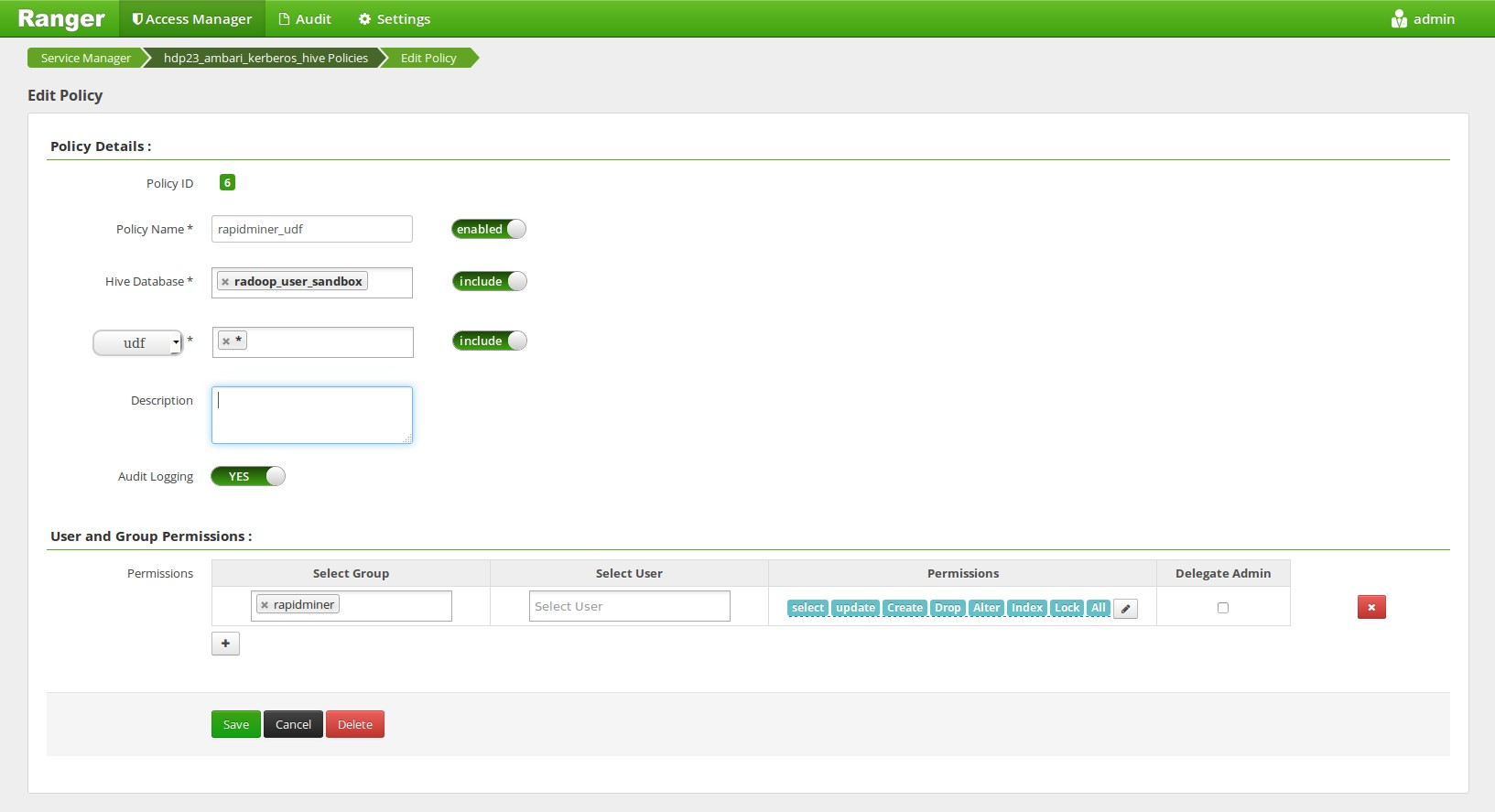Check the Delegate Admin checkbox
This screenshot has width=1495, height=812.
click(x=1222, y=608)
